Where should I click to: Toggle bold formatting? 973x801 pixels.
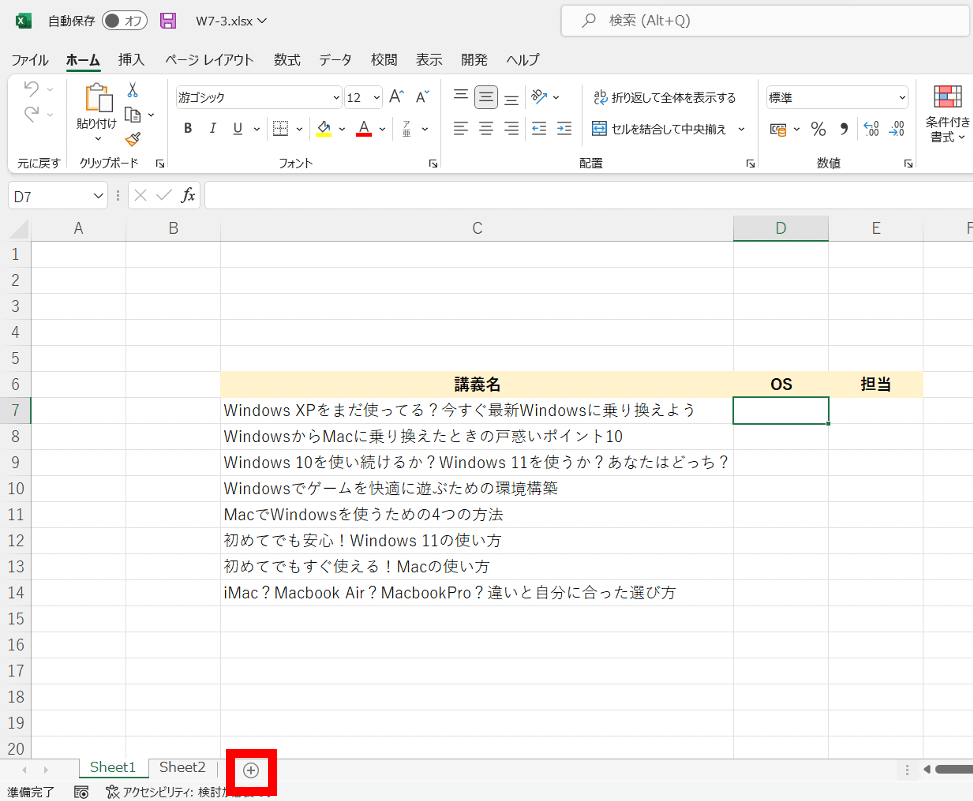(187, 129)
